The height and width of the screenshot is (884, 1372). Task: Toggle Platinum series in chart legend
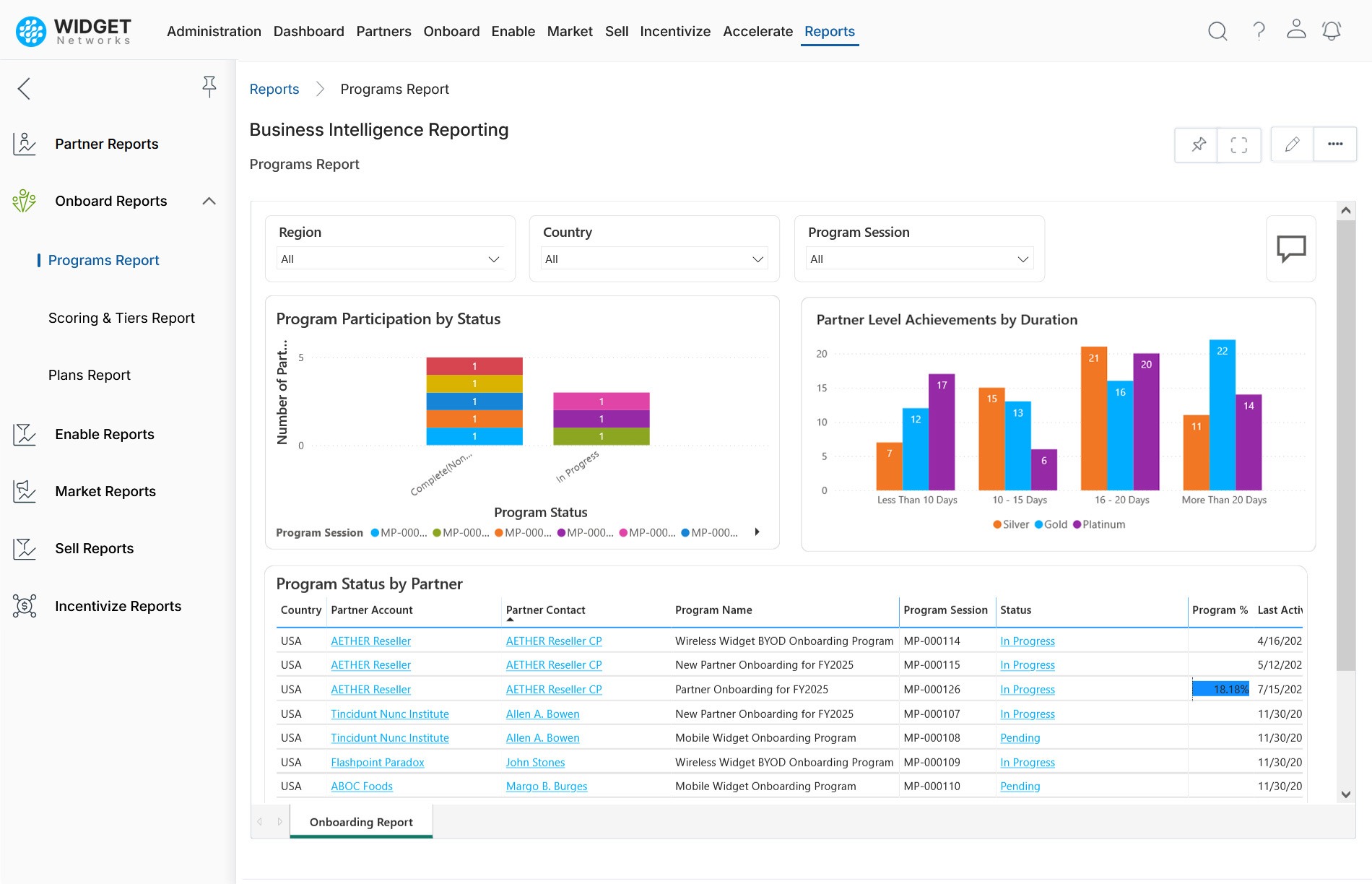(x=1098, y=524)
